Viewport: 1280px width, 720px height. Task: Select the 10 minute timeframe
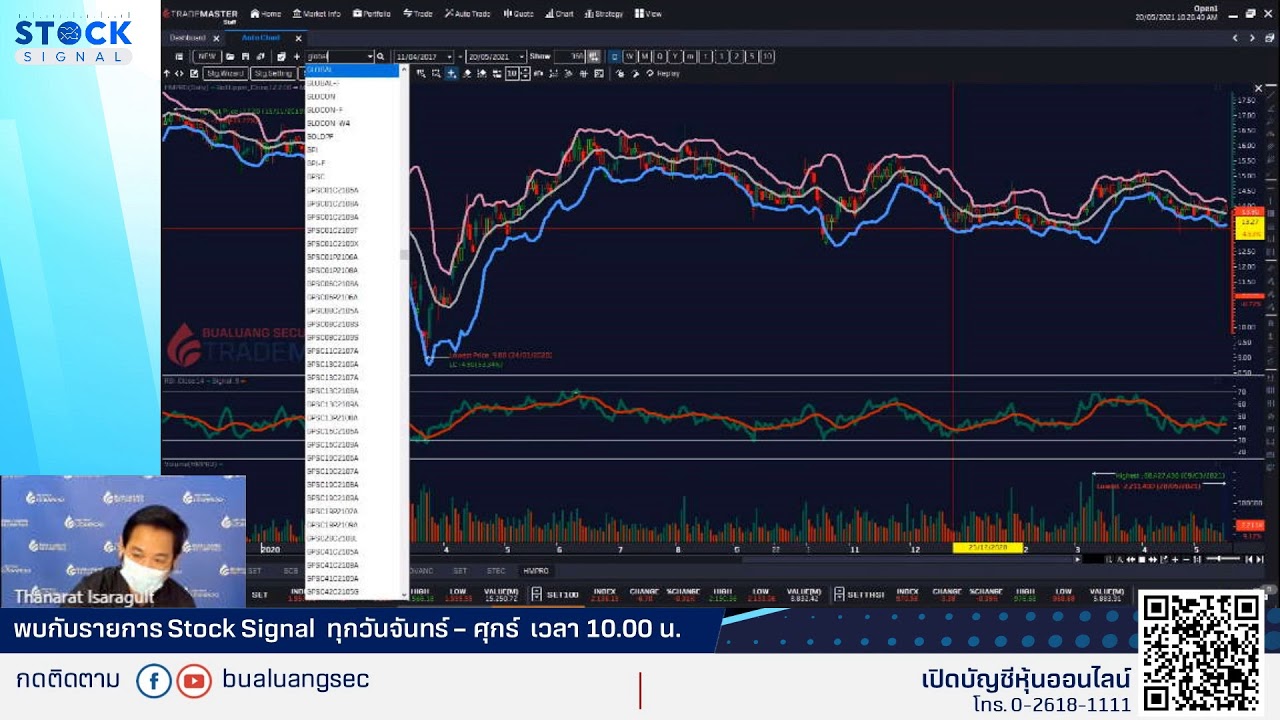(768, 57)
